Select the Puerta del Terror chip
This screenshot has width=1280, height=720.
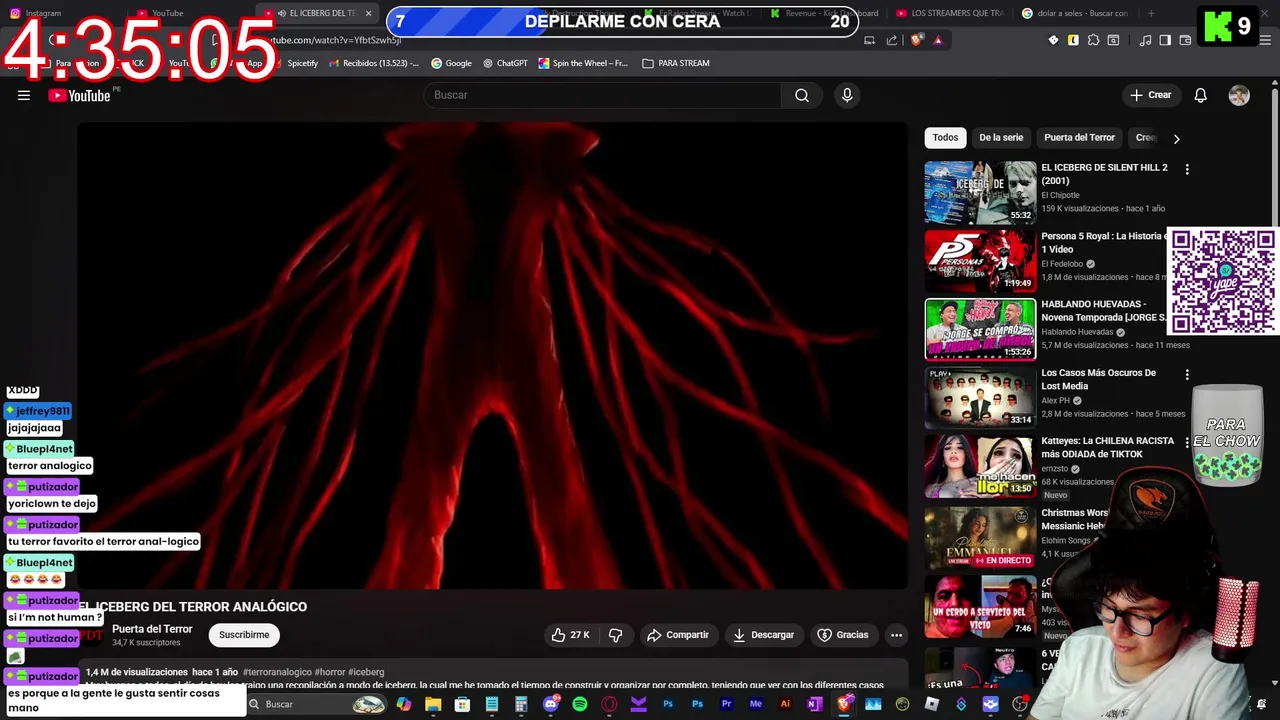pyautogui.click(x=1079, y=138)
